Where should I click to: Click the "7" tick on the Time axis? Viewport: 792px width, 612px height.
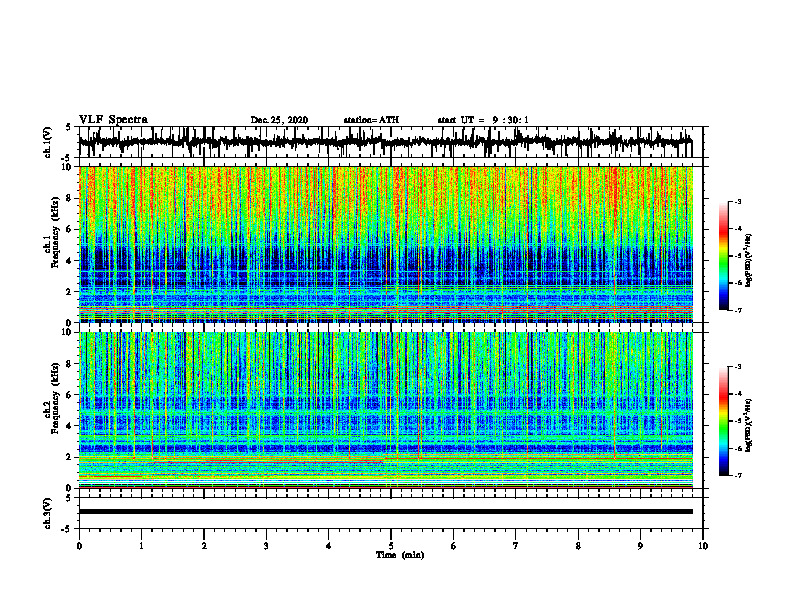(516, 546)
